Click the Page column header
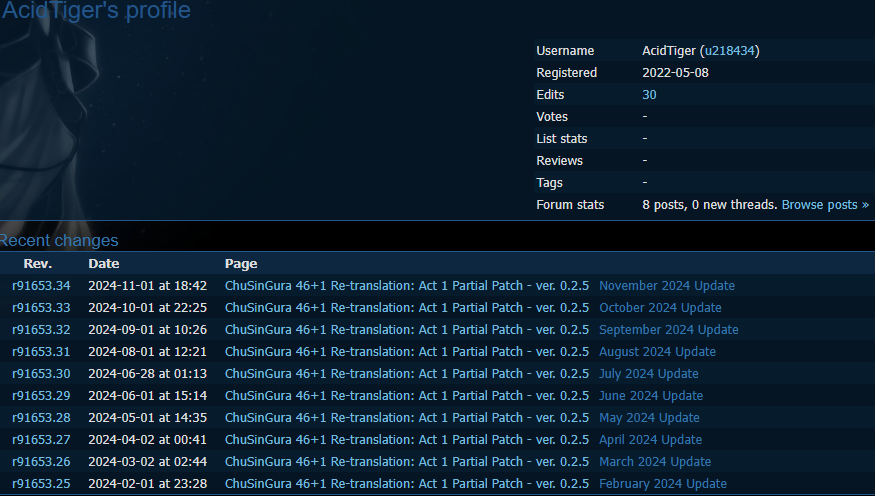 click(x=241, y=264)
